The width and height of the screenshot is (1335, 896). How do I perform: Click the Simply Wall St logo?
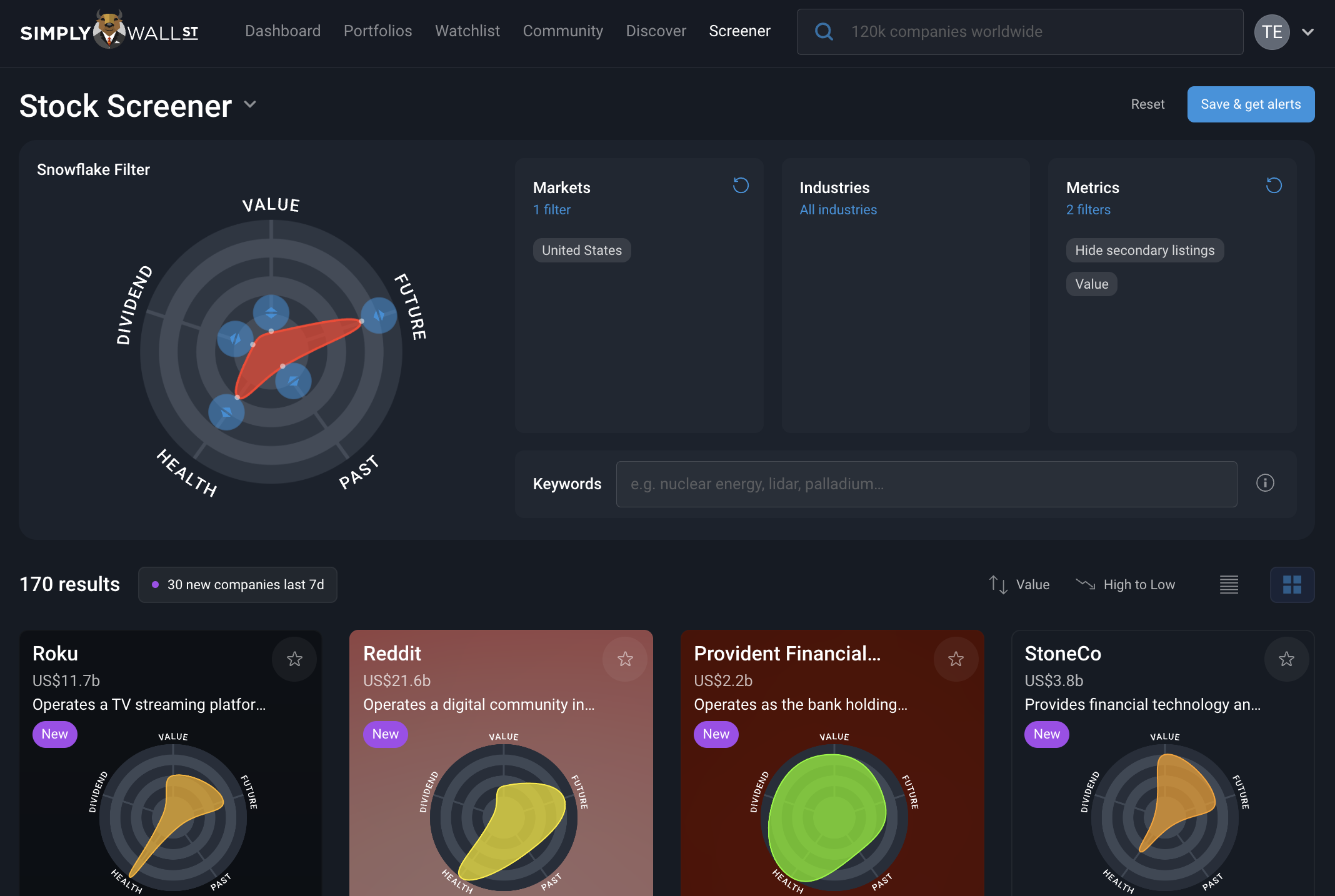pos(109,31)
